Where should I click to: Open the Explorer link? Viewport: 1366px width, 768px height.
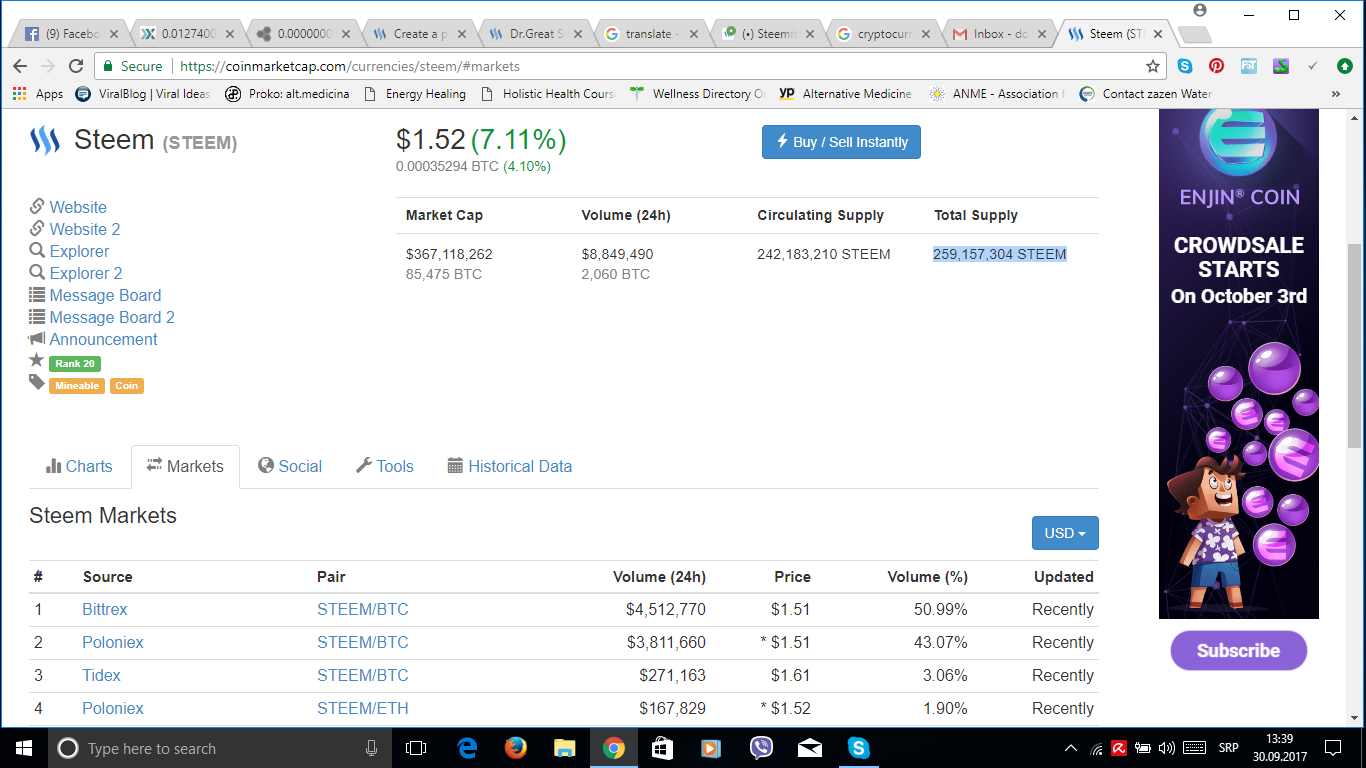tap(79, 251)
